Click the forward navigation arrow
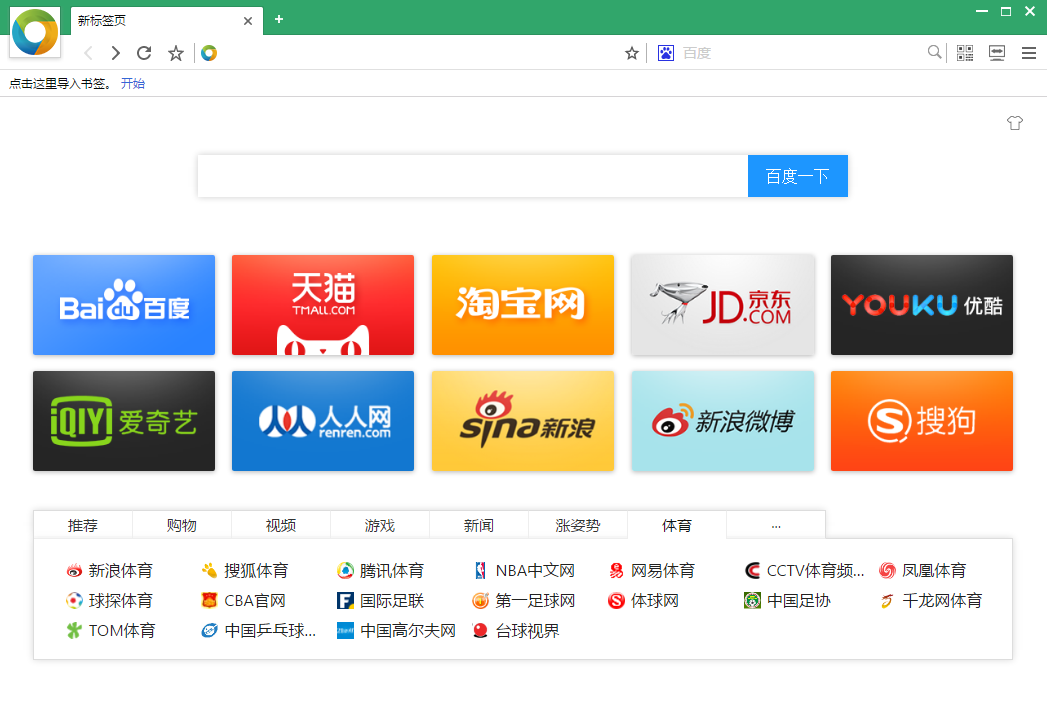Image resolution: width=1047 pixels, height=701 pixels. pyautogui.click(x=116, y=53)
